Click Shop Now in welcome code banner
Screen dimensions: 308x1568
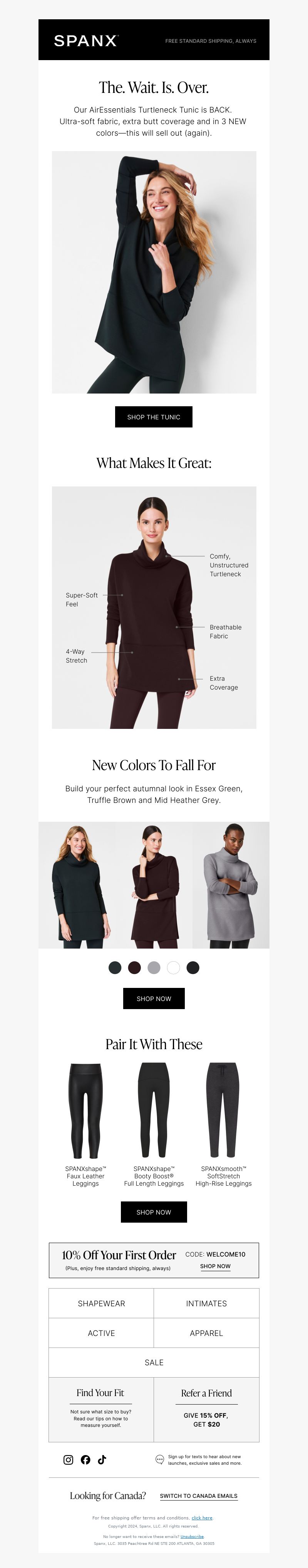click(216, 1266)
